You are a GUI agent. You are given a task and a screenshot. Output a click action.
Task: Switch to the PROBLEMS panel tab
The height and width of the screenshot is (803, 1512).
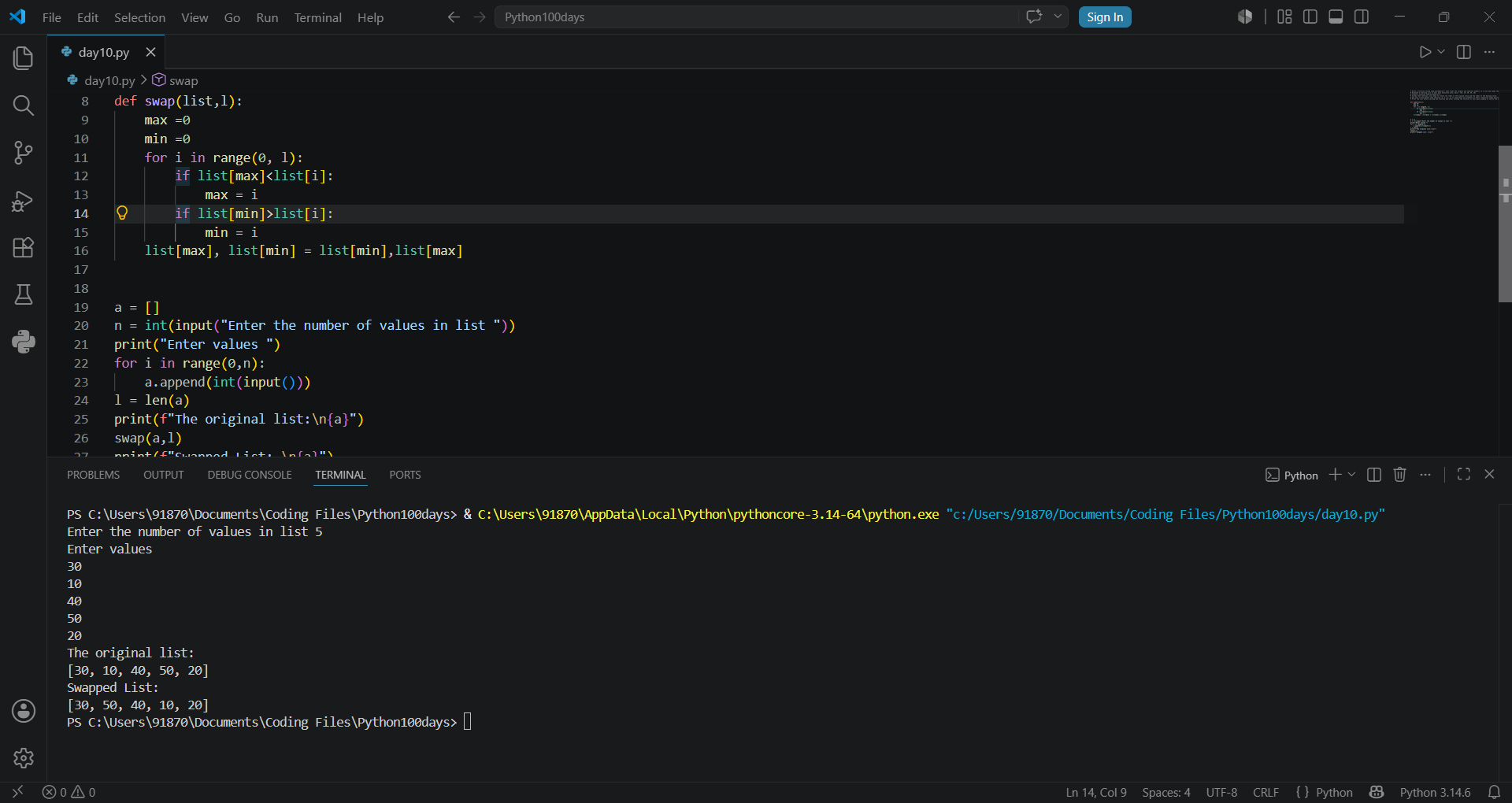click(93, 475)
